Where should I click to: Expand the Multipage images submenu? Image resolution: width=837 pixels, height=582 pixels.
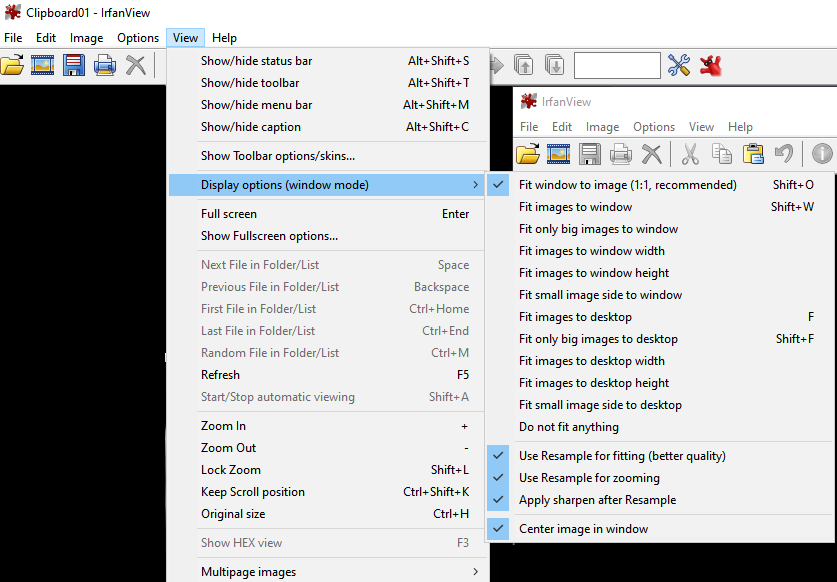(x=327, y=571)
